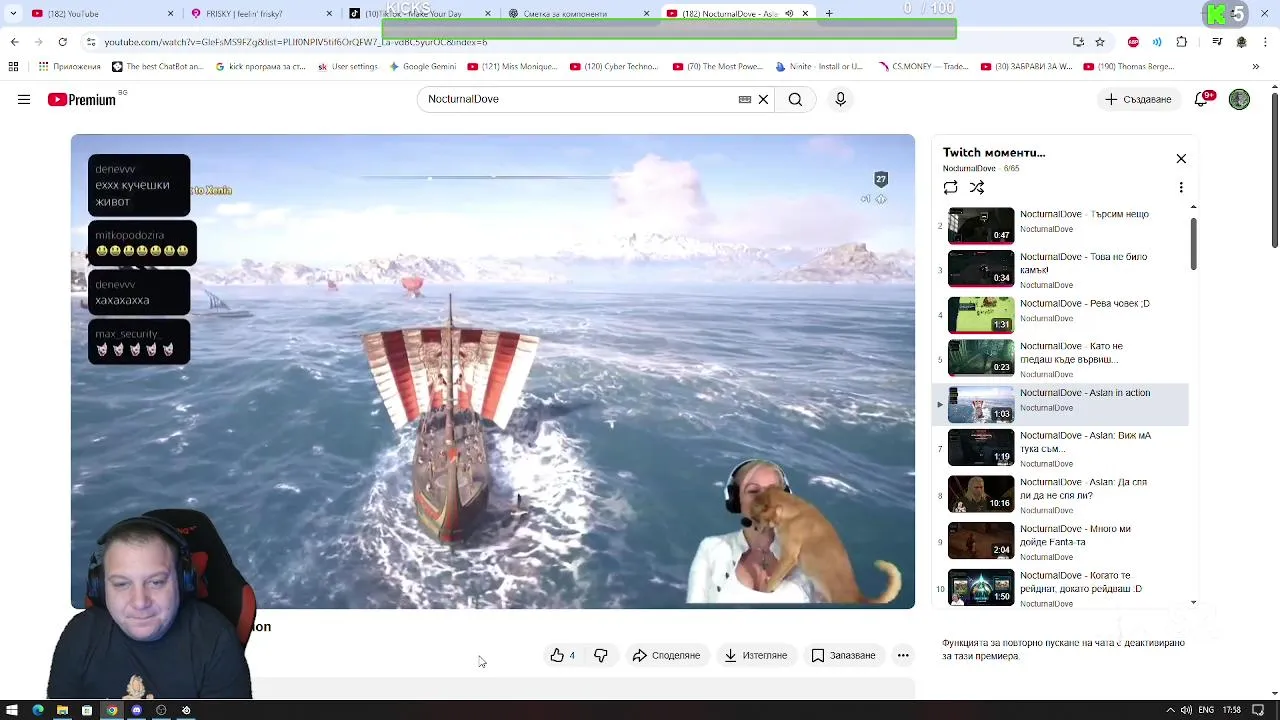Toggle playlist loop
1280x720 pixels.
950,187
